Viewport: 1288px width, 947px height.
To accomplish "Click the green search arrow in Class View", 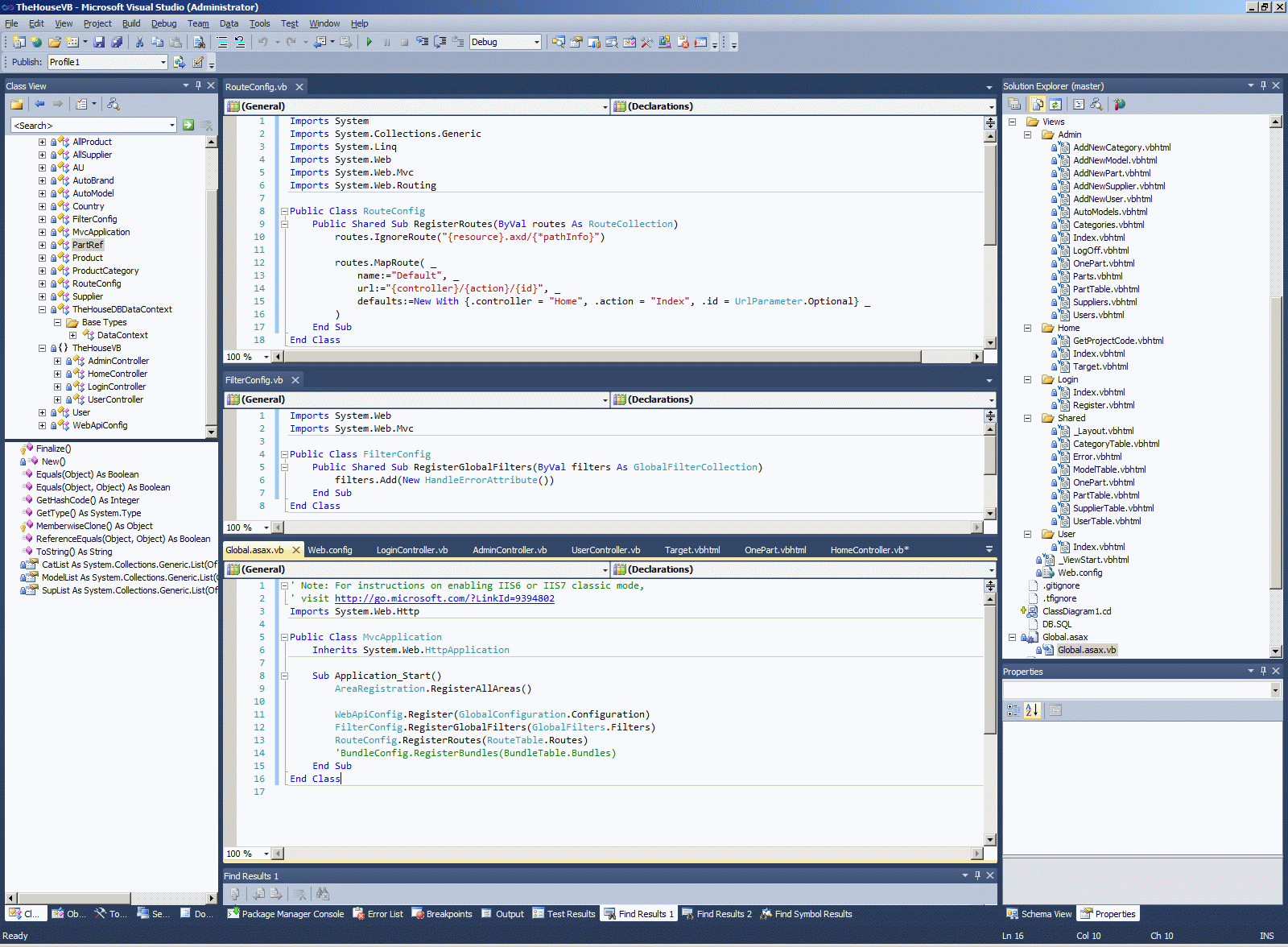I will pyautogui.click(x=188, y=125).
